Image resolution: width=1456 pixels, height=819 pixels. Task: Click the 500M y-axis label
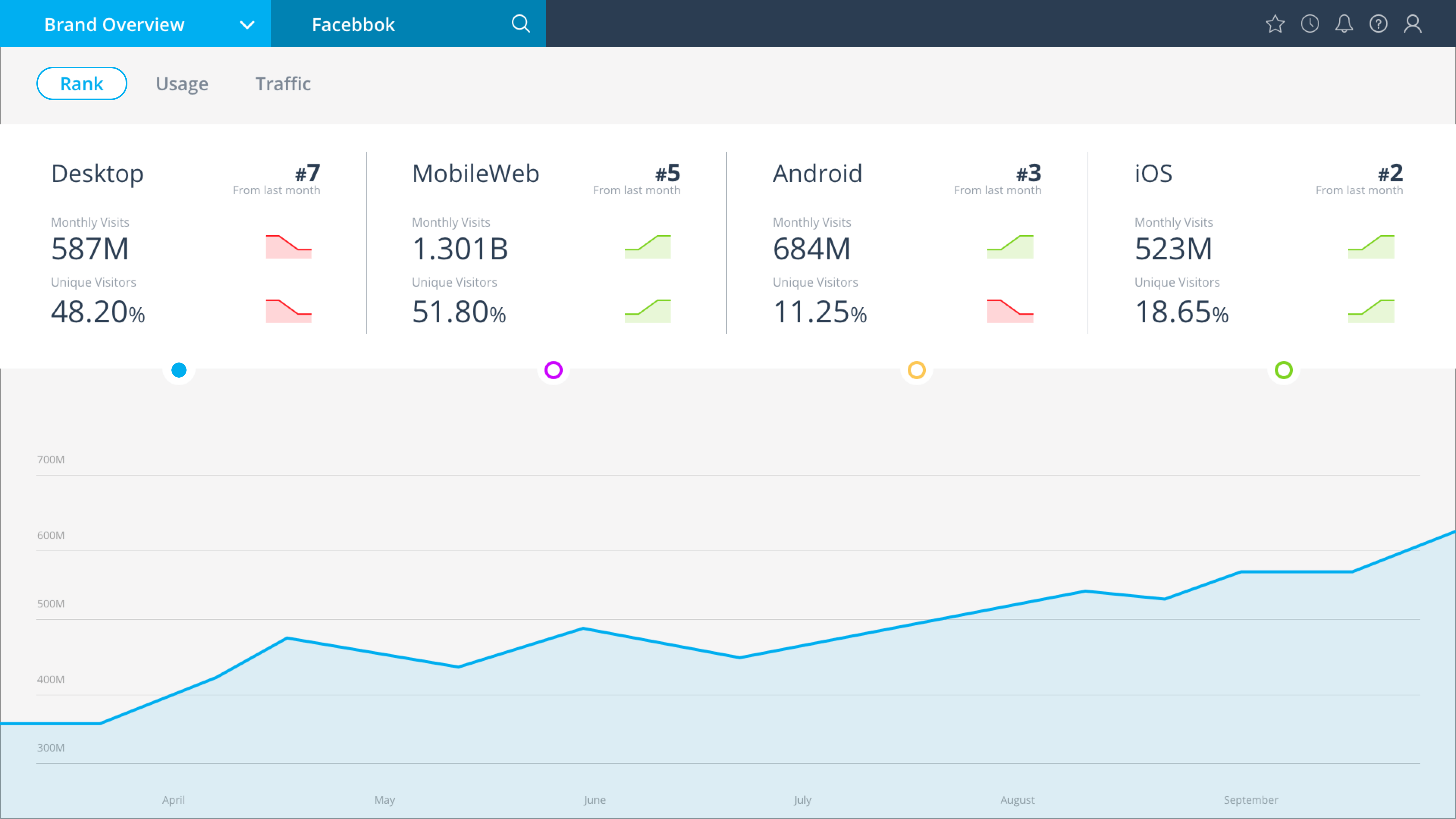51,604
